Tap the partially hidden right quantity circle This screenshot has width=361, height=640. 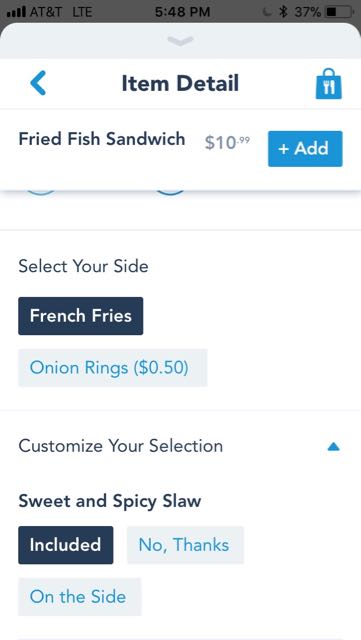(x=170, y=191)
